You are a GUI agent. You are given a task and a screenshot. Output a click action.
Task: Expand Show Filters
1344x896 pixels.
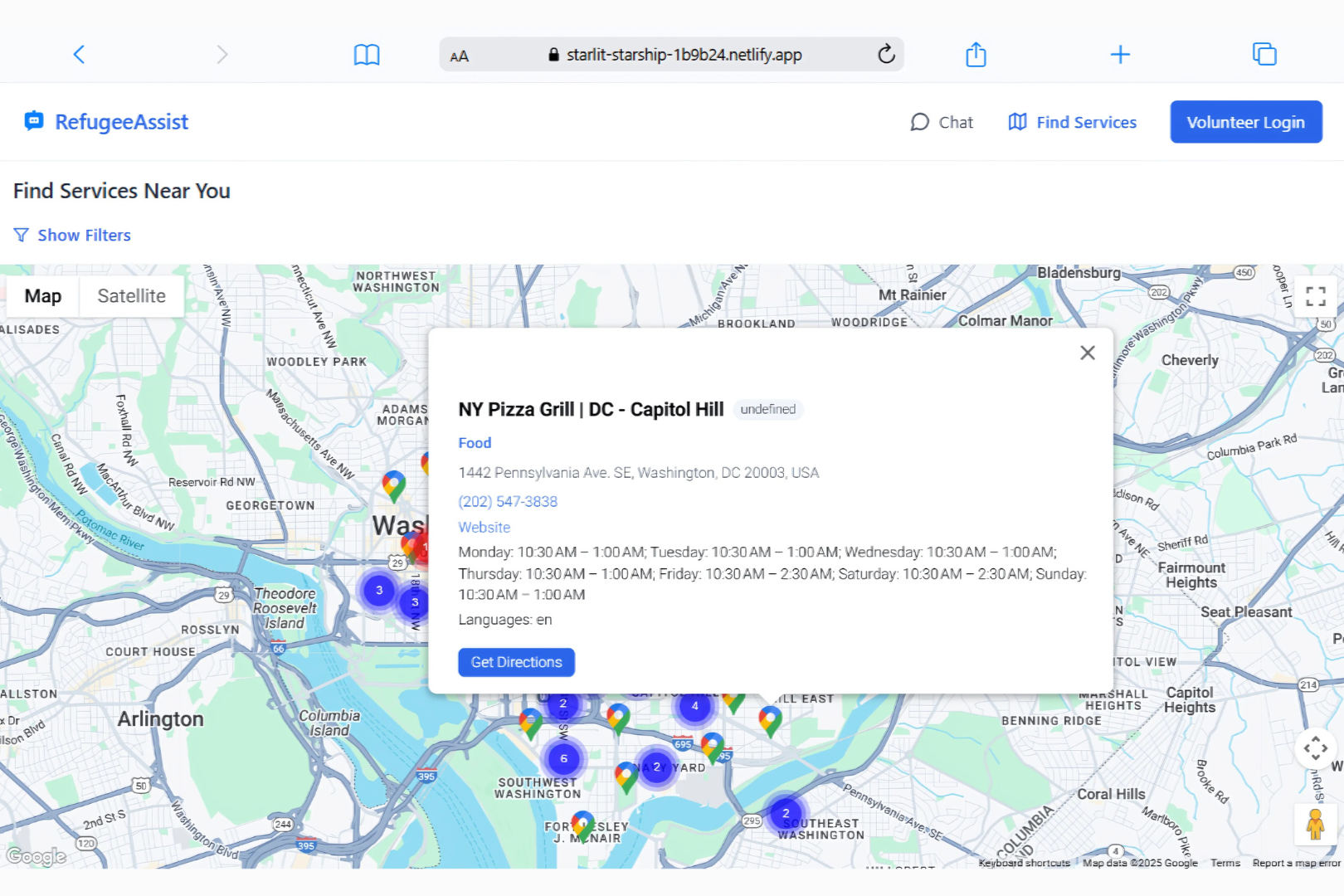coord(73,236)
